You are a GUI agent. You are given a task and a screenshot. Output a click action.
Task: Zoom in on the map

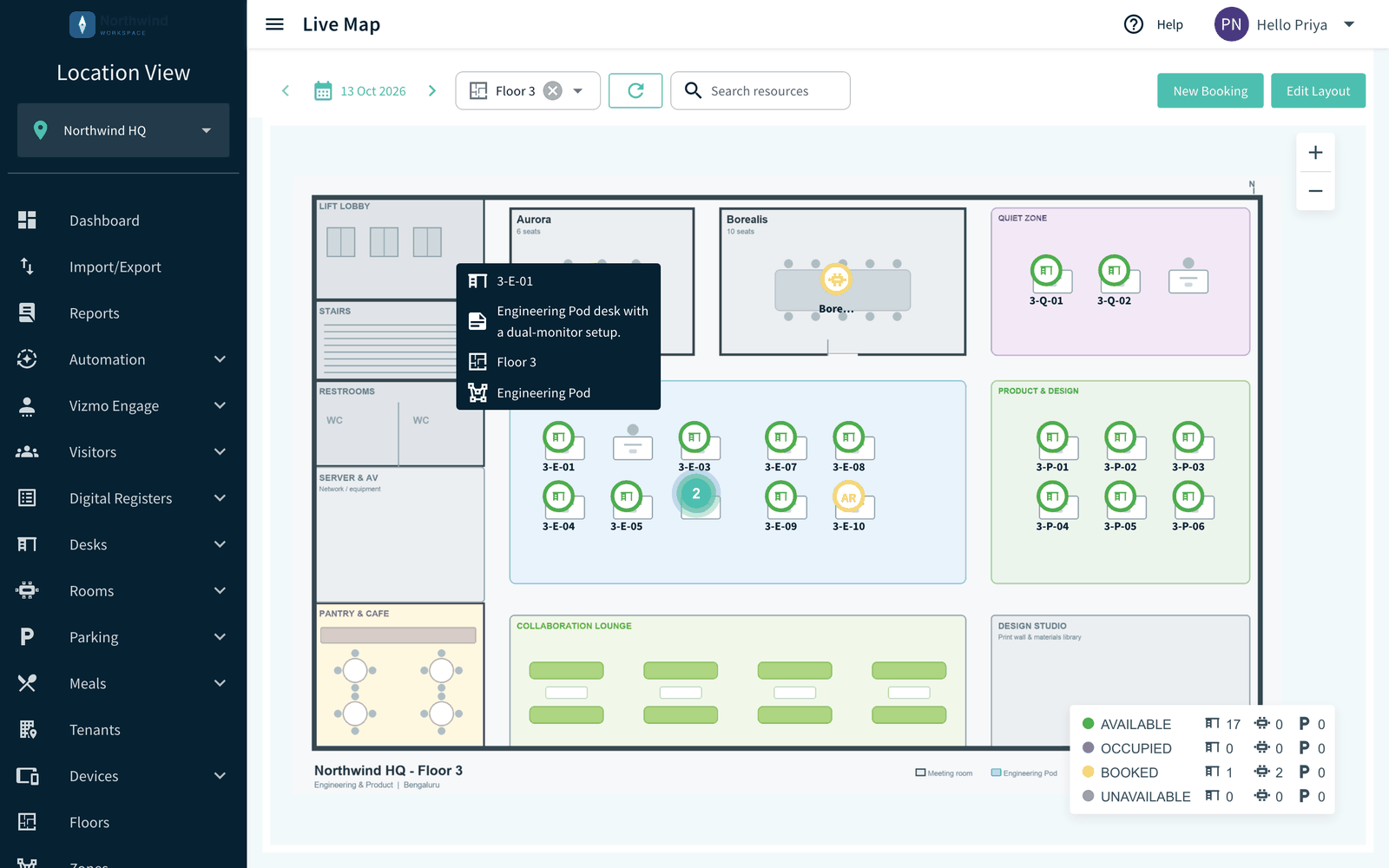click(1315, 153)
